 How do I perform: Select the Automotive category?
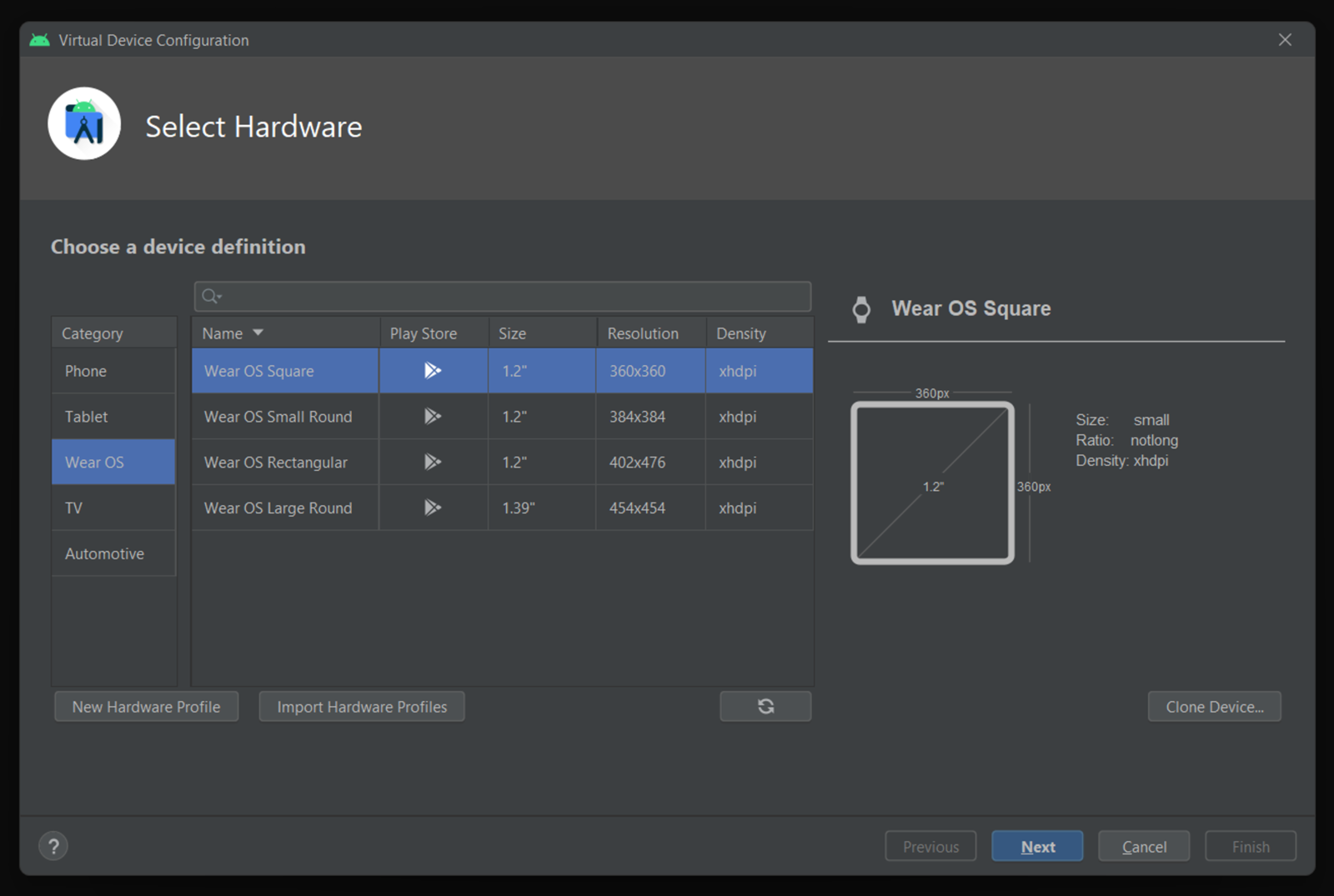click(113, 553)
